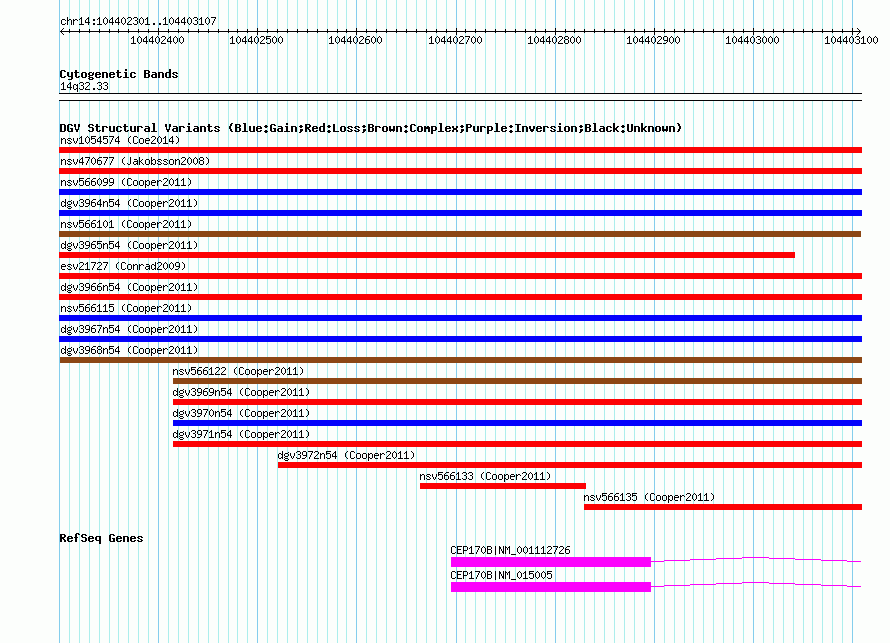
Task: Open variant label nsv566099 (Cooper2011)
Action: coord(126,182)
